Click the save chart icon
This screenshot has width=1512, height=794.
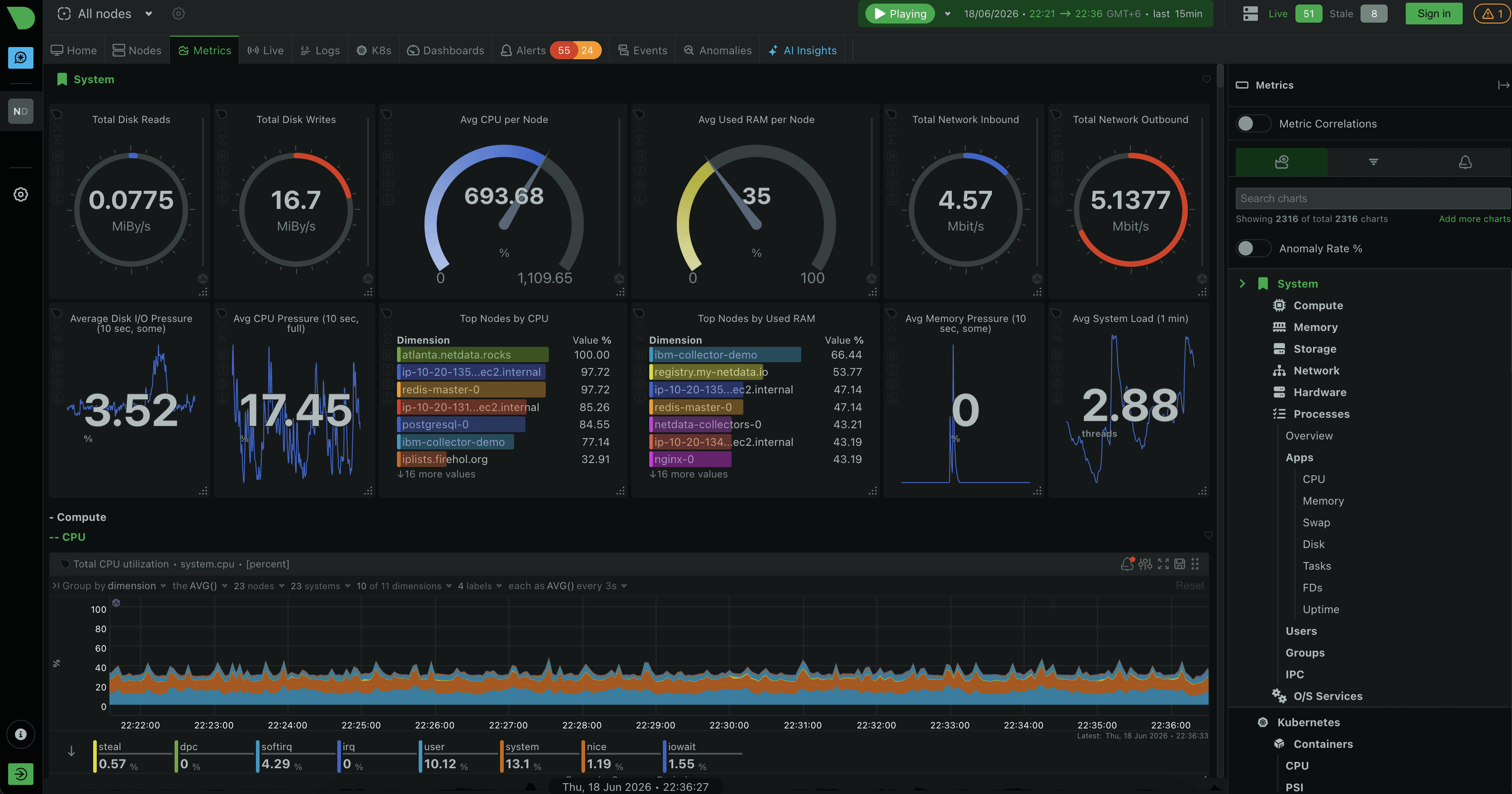tap(1179, 564)
